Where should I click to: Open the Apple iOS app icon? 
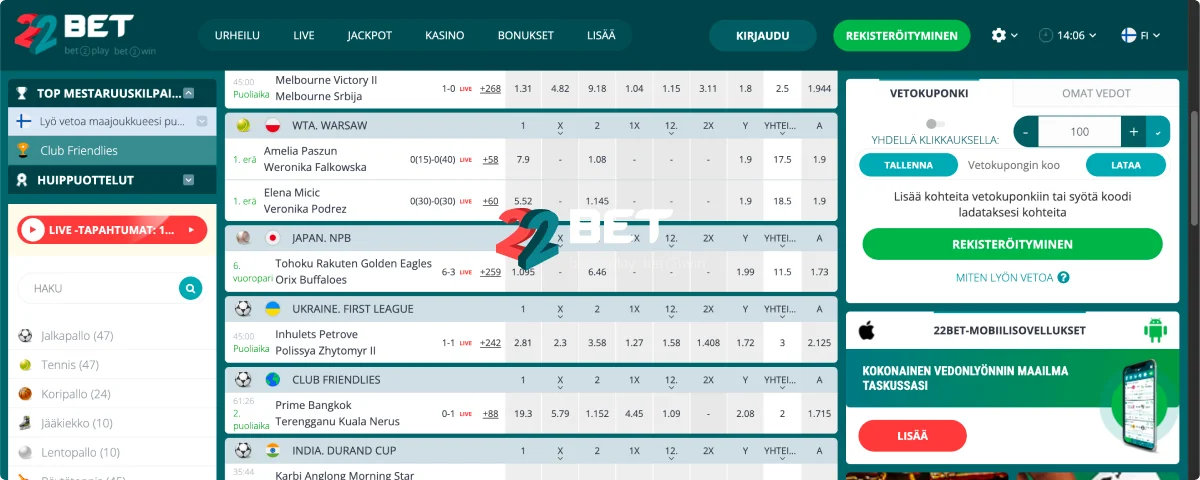867,330
